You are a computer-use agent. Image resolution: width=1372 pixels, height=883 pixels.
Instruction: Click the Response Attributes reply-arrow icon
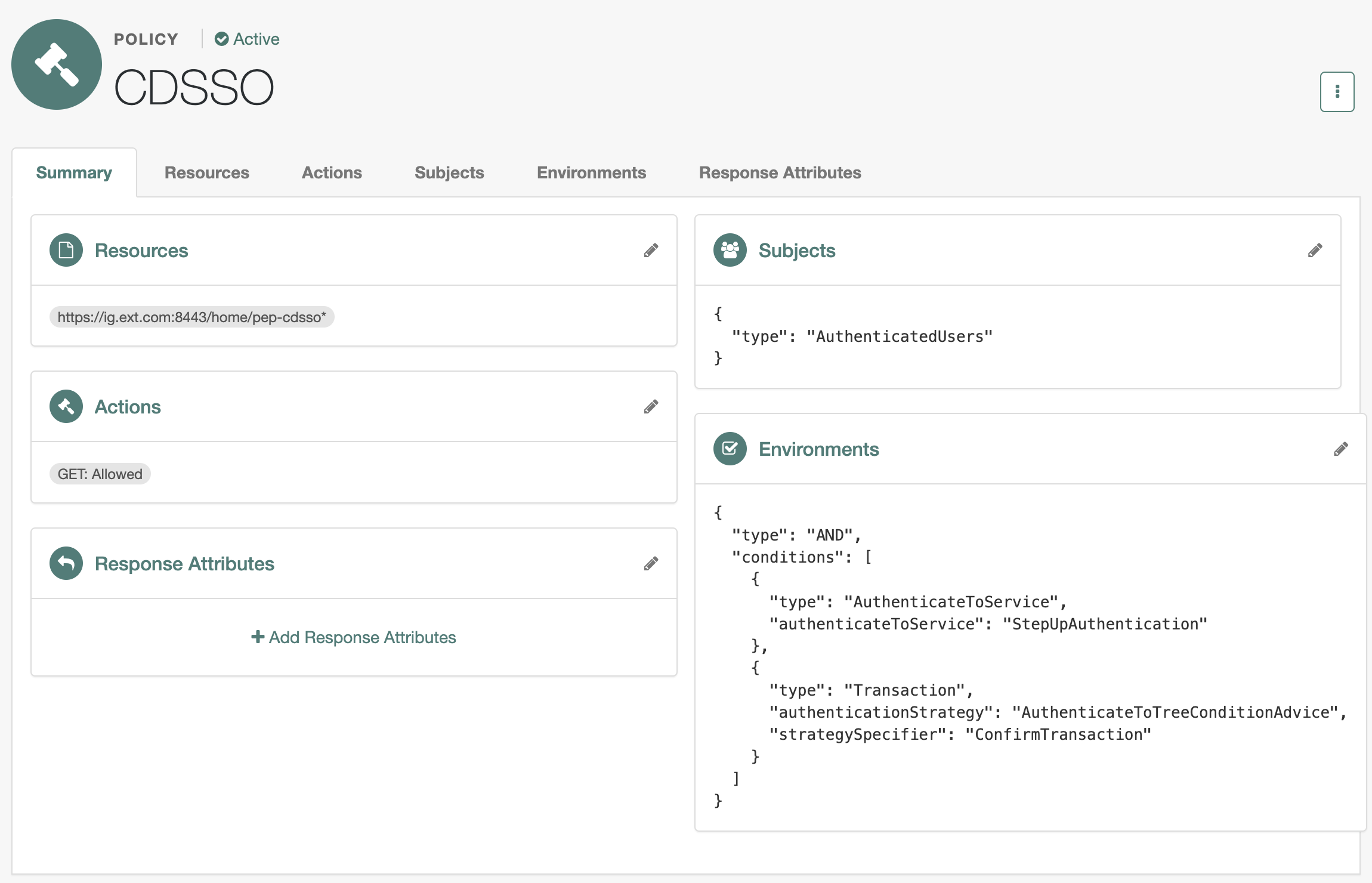[x=66, y=563]
